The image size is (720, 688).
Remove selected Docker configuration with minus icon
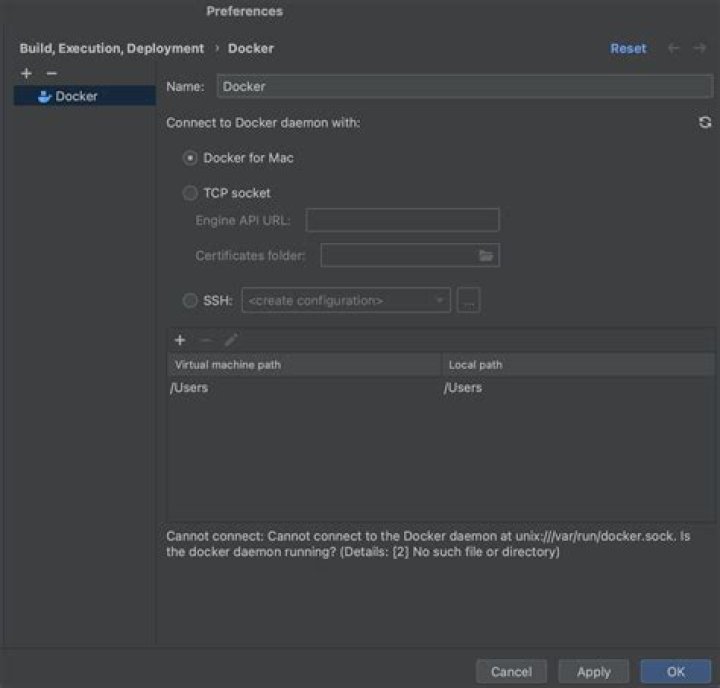pos(51,73)
